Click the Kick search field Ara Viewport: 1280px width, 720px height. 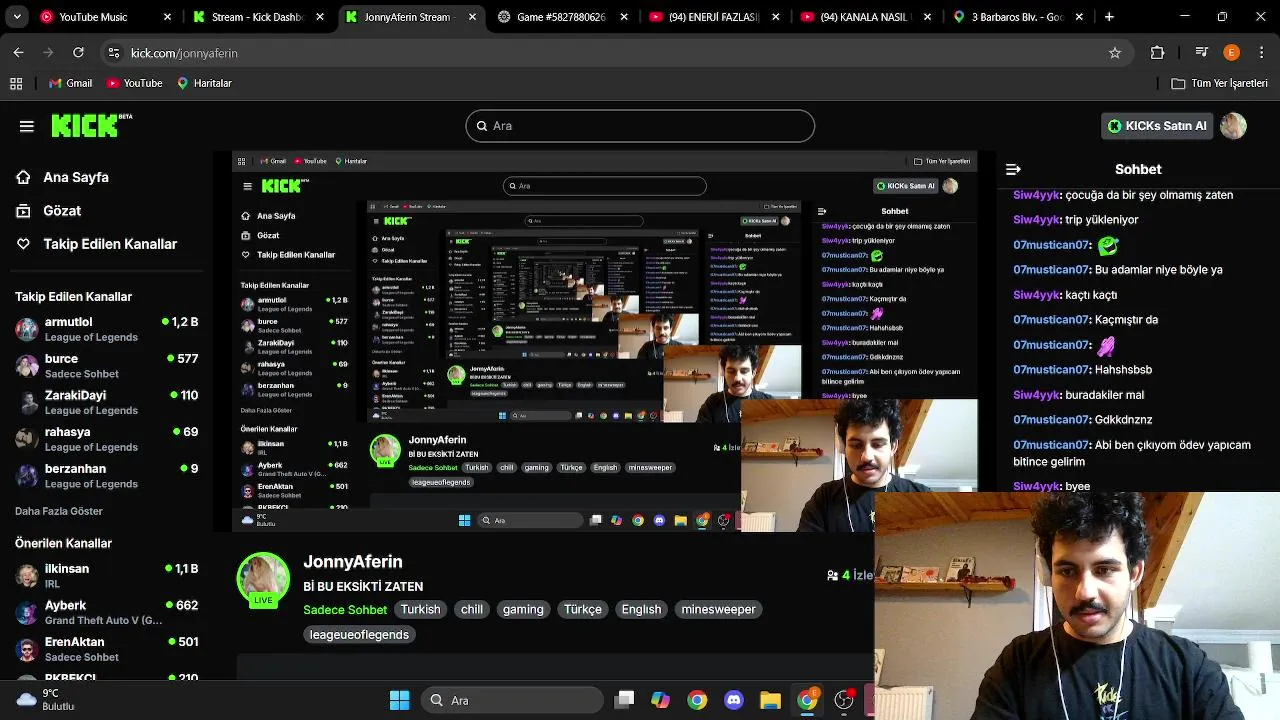pos(640,126)
